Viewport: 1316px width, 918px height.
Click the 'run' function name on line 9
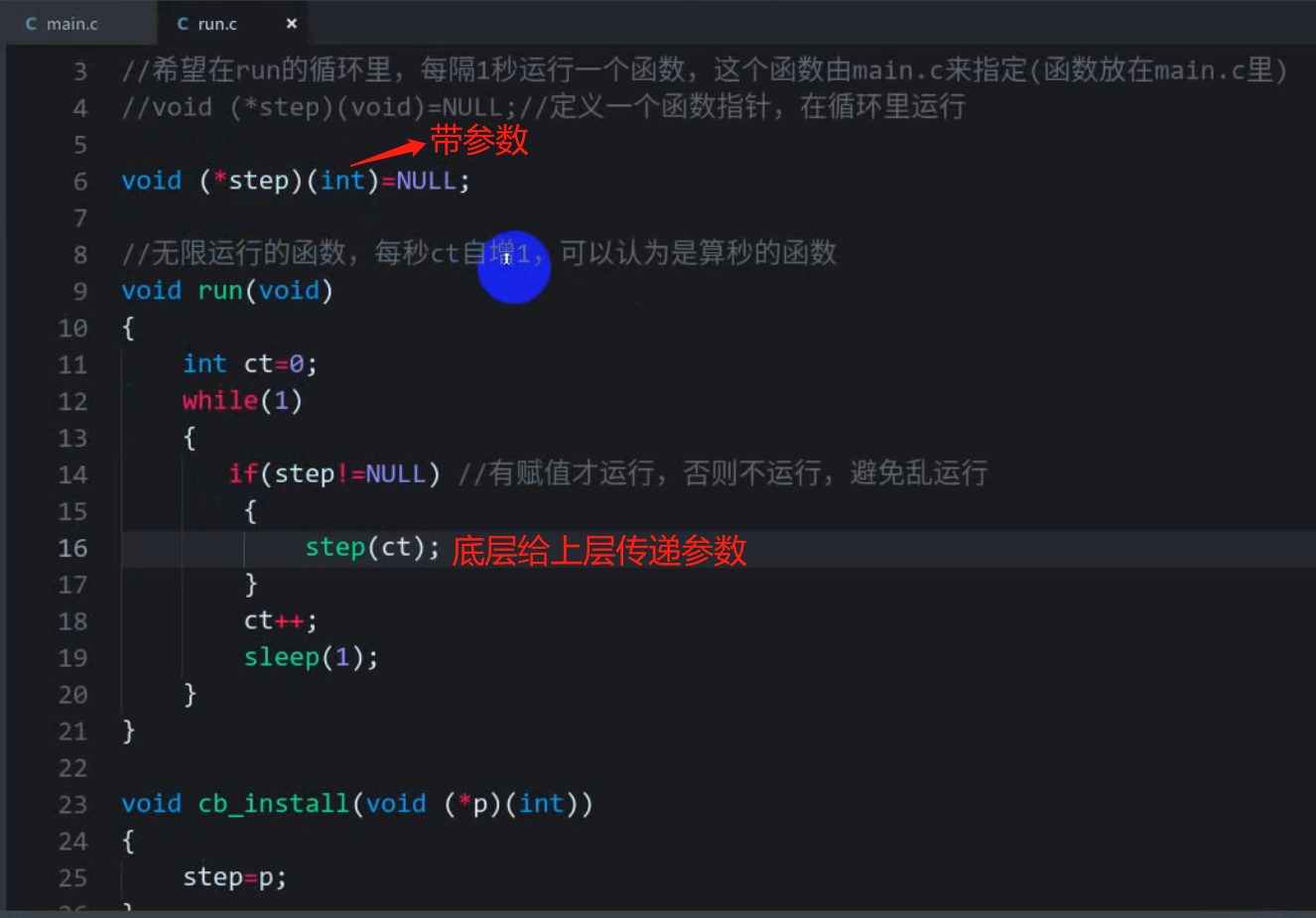220,291
